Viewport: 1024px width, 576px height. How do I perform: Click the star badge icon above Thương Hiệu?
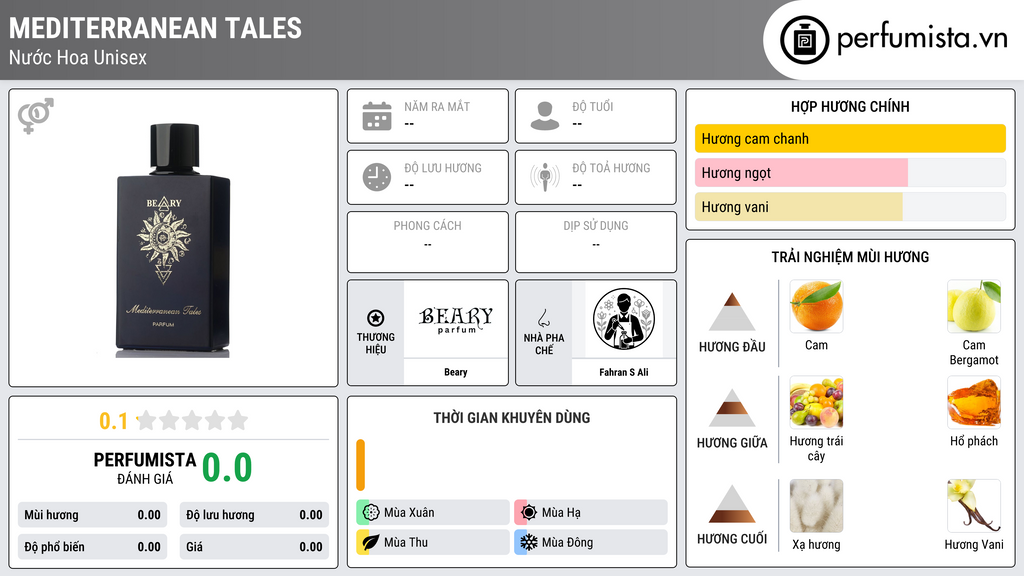pyautogui.click(x=376, y=318)
